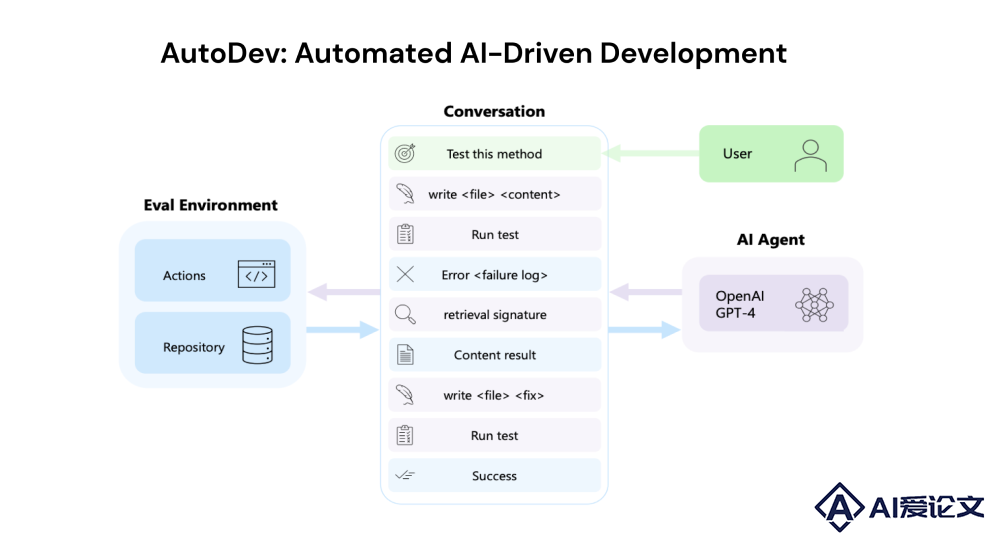Click the Actions label
Screen dimensions: 1000x540
(x=184, y=275)
